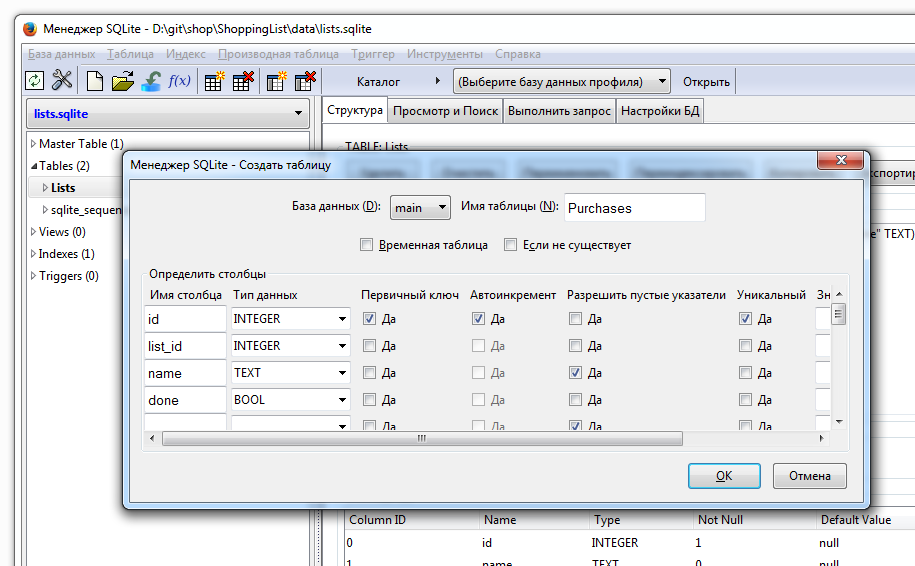Open the База данных main dropdown
Viewport: 915px width, 566px height.
420,208
